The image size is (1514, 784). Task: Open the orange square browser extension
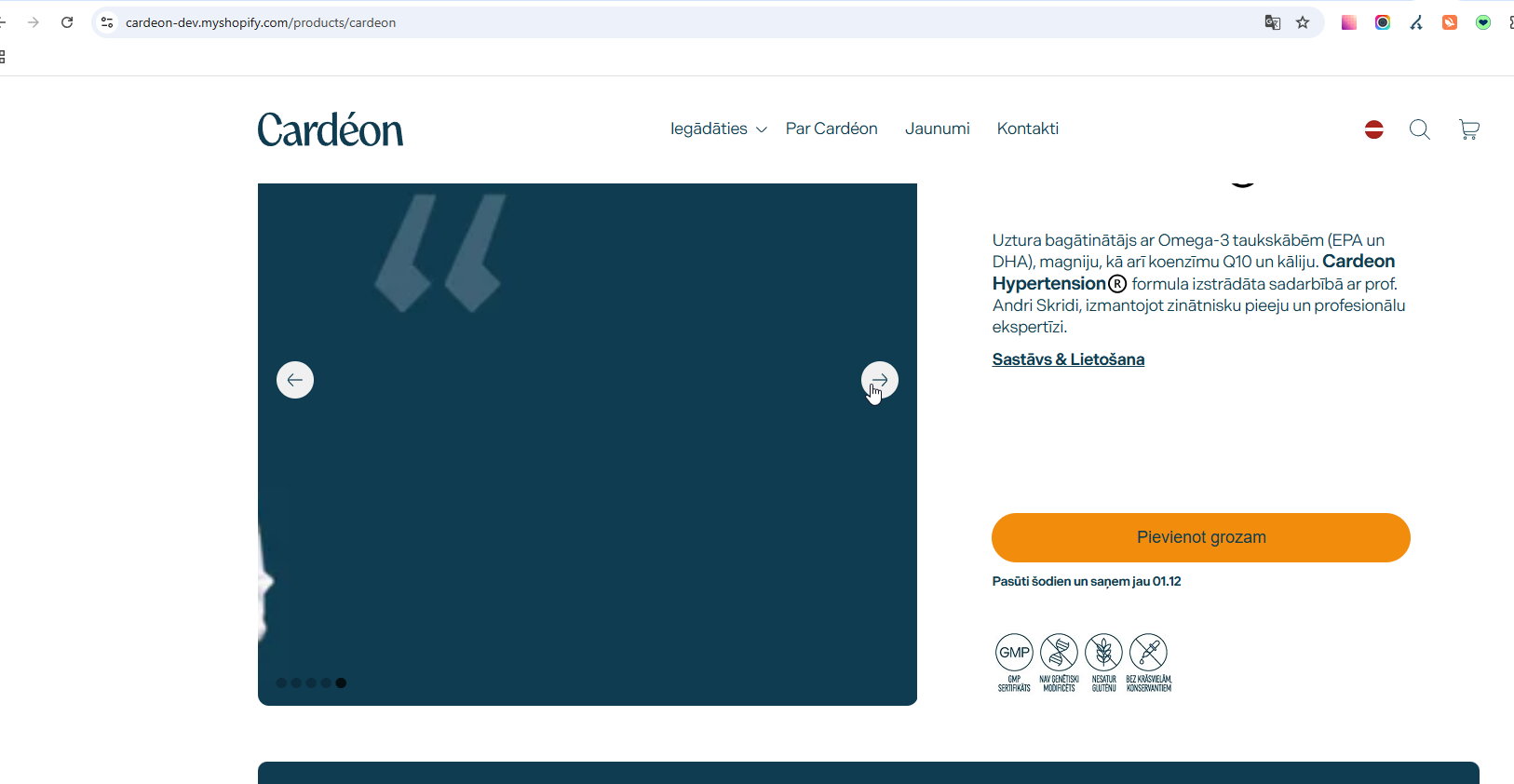point(1450,22)
